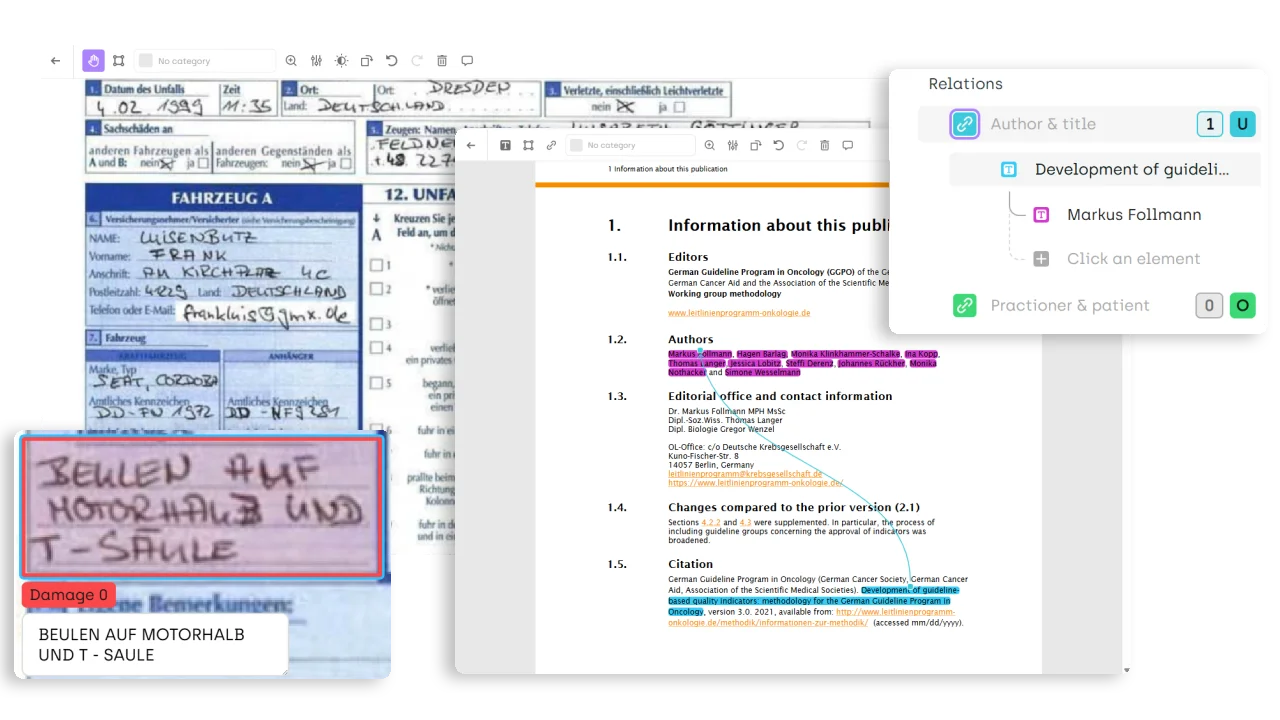The height and width of the screenshot is (720, 1280).
Task: Click the U shortcut badge on Author & title
Action: (1243, 124)
